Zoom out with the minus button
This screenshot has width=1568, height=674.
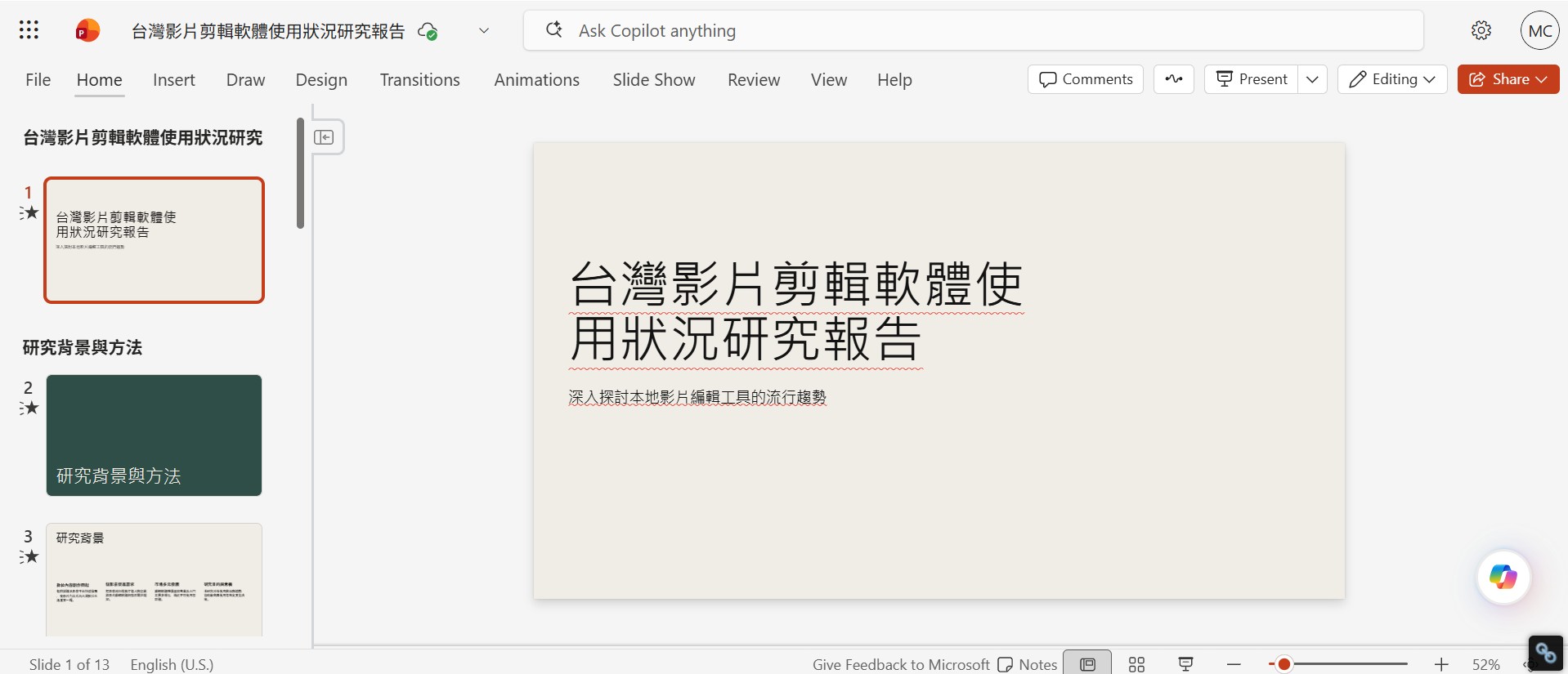[x=1234, y=664]
